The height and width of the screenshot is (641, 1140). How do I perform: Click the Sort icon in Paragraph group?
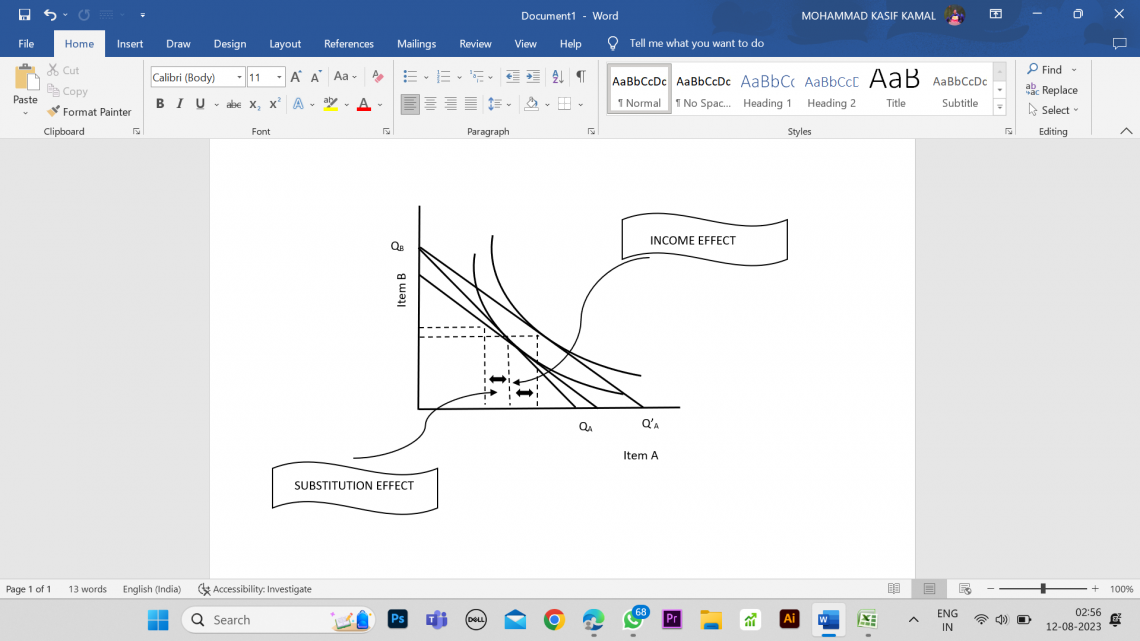(x=558, y=77)
